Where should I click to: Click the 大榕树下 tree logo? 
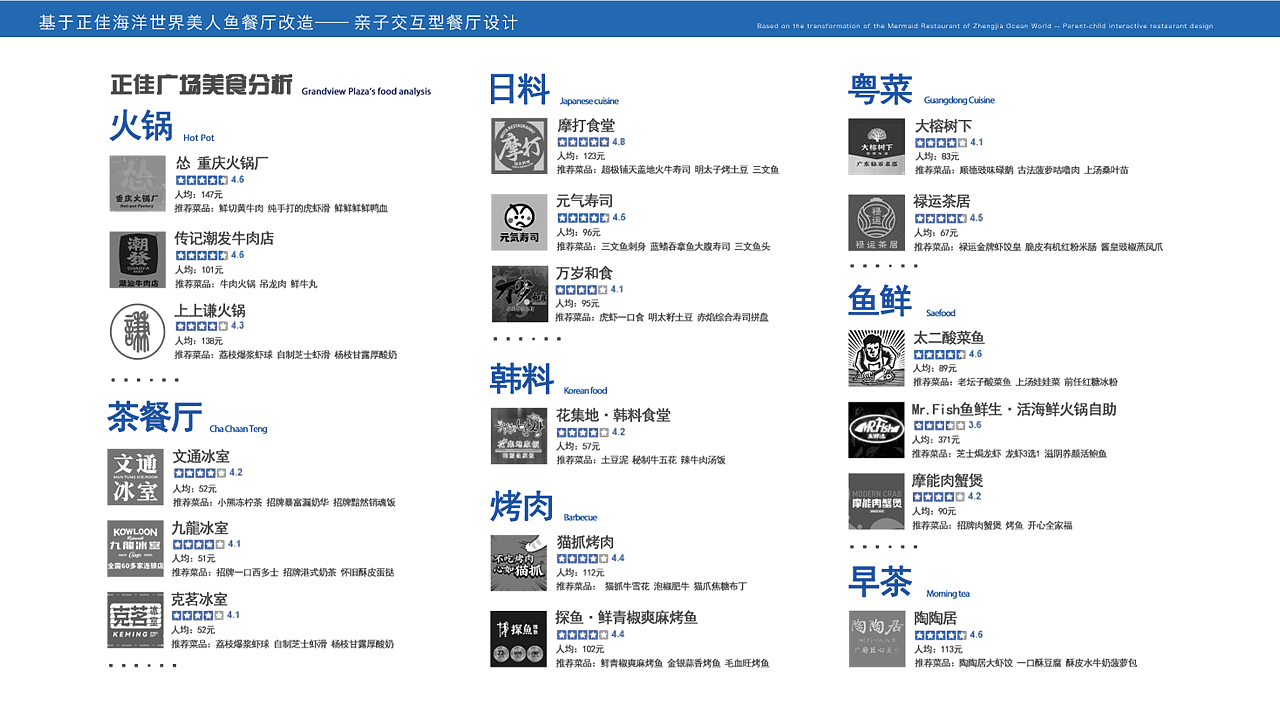coord(877,147)
